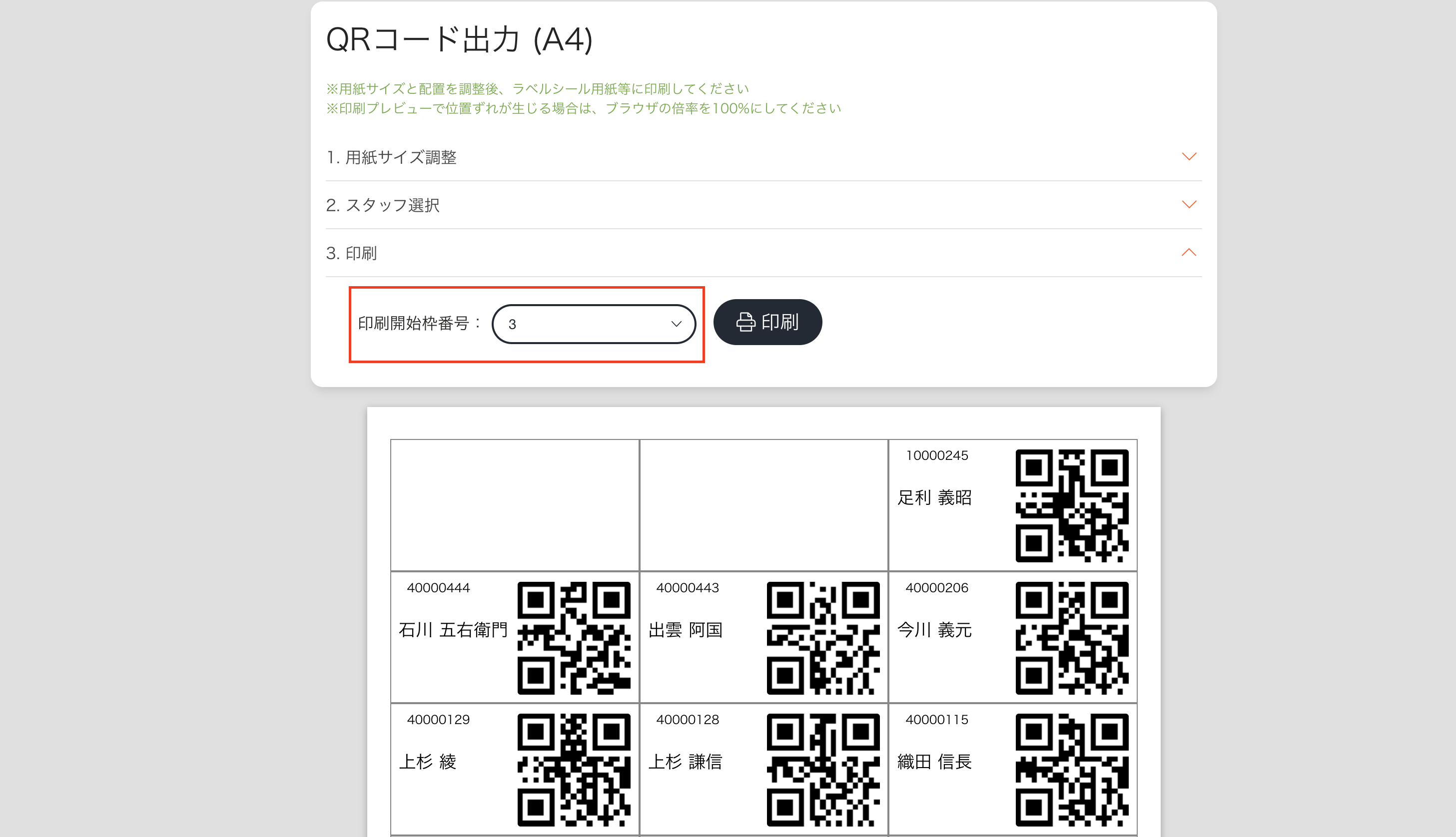This screenshot has height=837, width=1456.
Task: Click the QR code for 出雲 阿国
Action: click(823, 638)
